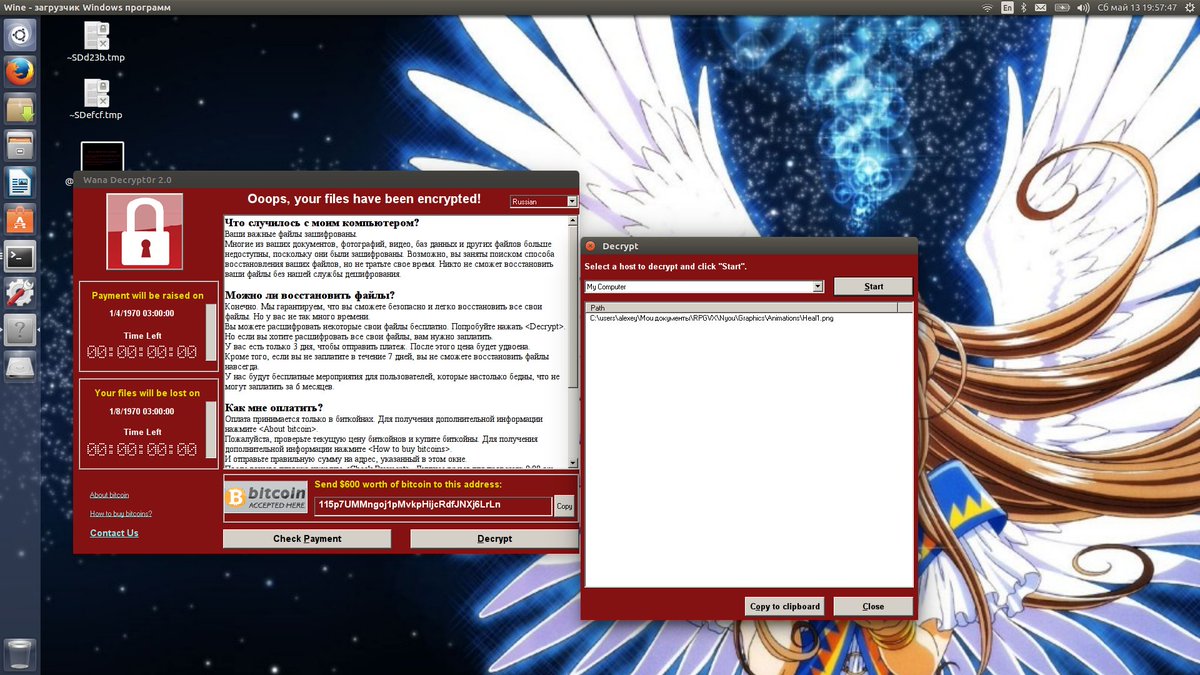Click the 'Select a host to decrypt' instruction
This screenshot has height=675, width=1200.
(666, 267)
